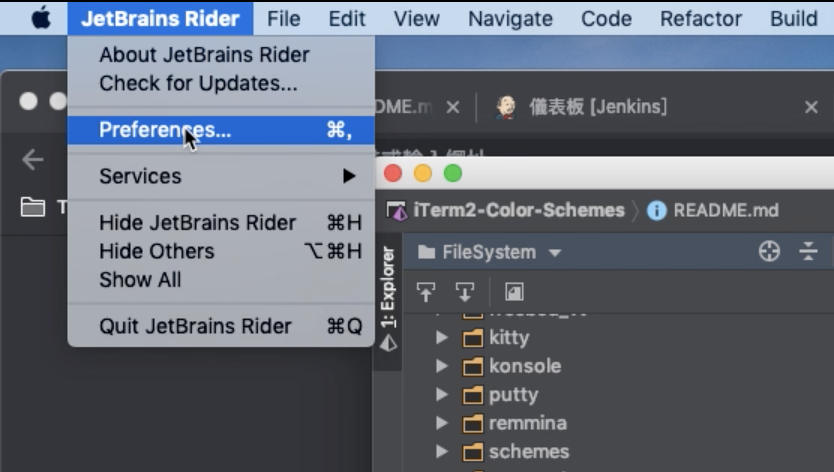Switch to the Jenkins dashboard tab
This screenshot has width=834, height=472.
tap(597, 107)
